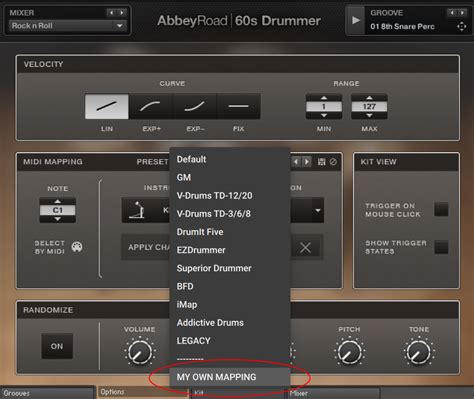Cancel mapping changes with X button
The width and height of the screenshot is (474, 399).
tap(305, 248)
